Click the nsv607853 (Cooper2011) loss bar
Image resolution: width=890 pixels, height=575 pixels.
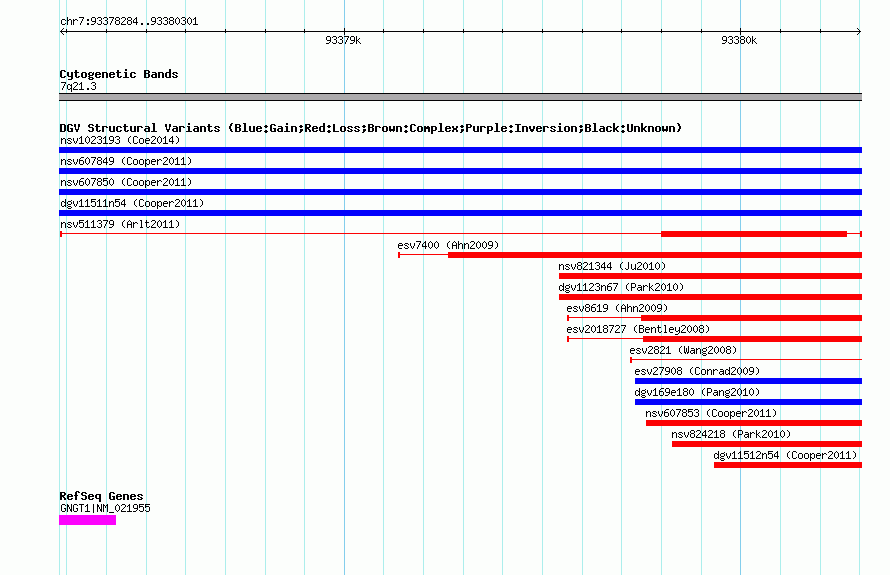point(754,423)
